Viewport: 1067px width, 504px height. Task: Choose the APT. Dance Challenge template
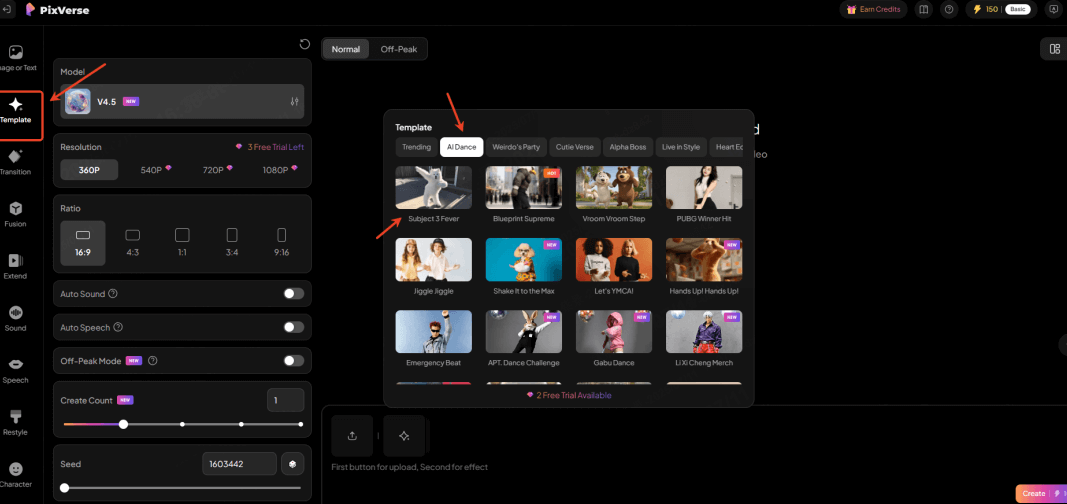[524, 339]
